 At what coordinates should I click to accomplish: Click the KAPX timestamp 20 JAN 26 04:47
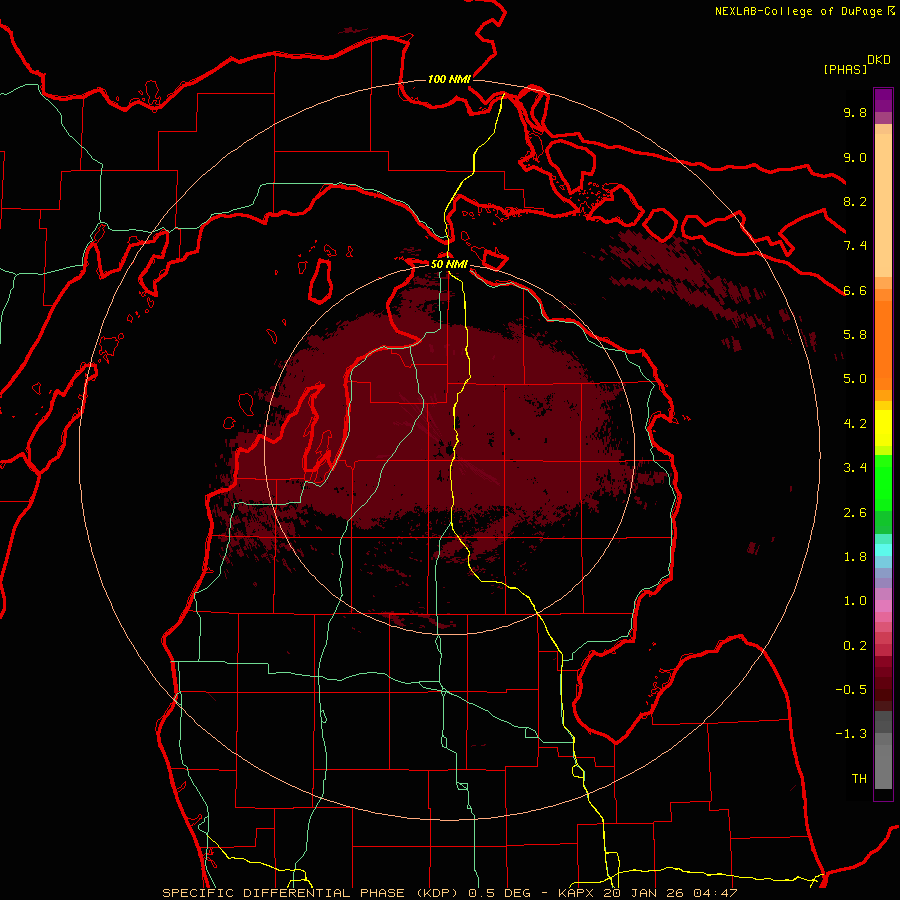648,893
